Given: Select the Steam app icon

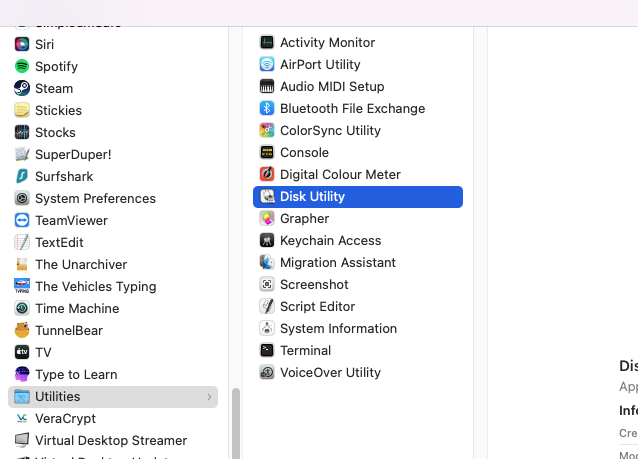Looking at the screenshot, I should (22, 88).
